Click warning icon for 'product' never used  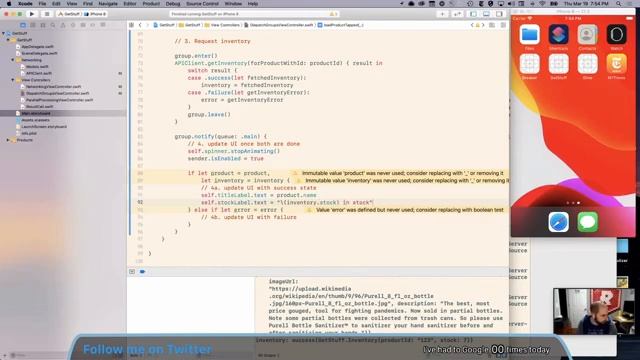point(295,173)
